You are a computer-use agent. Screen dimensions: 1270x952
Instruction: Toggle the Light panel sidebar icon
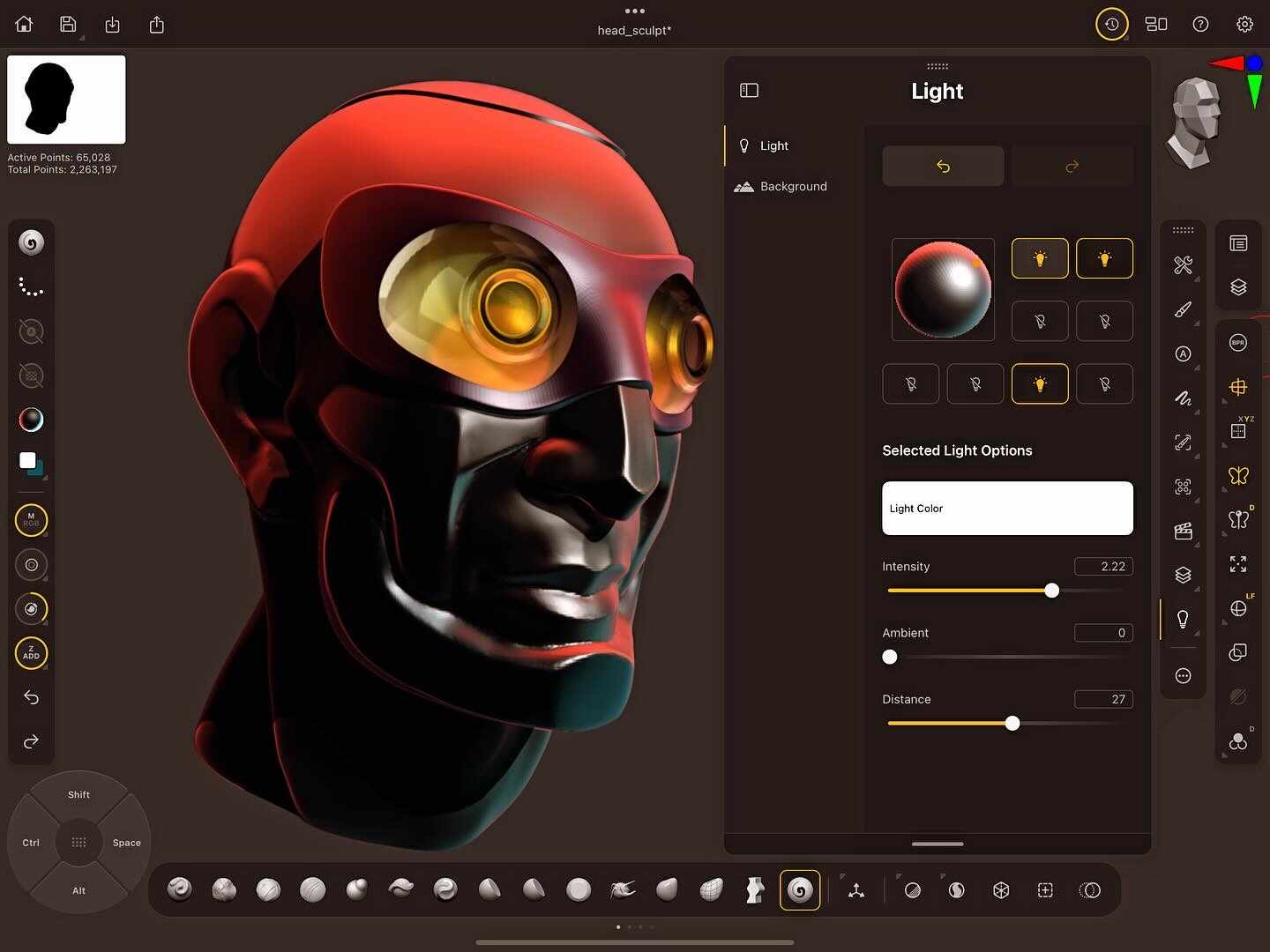click(749, 90)
